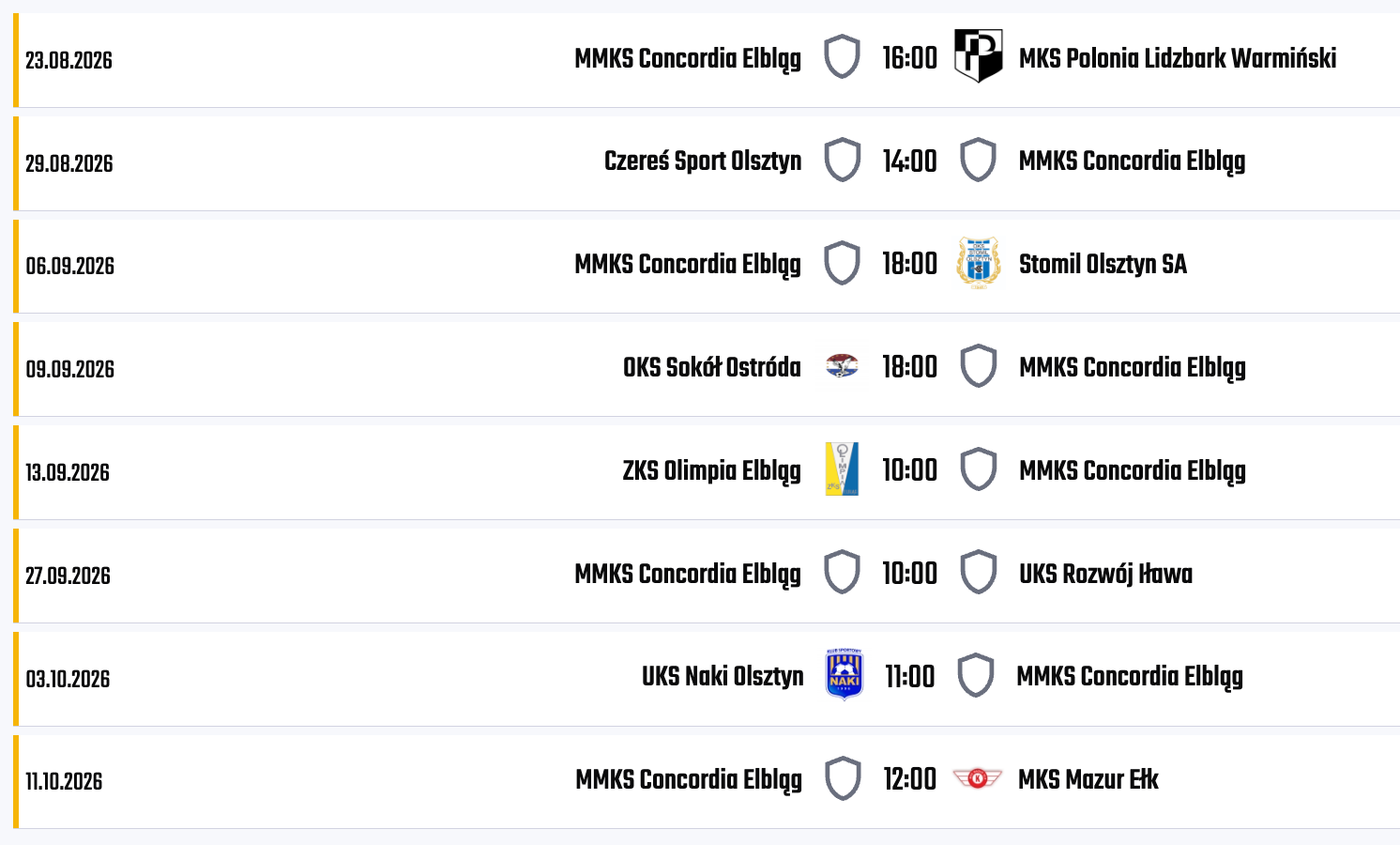Click the Stomil Olsztyn SA club logo

pos(978,263)
